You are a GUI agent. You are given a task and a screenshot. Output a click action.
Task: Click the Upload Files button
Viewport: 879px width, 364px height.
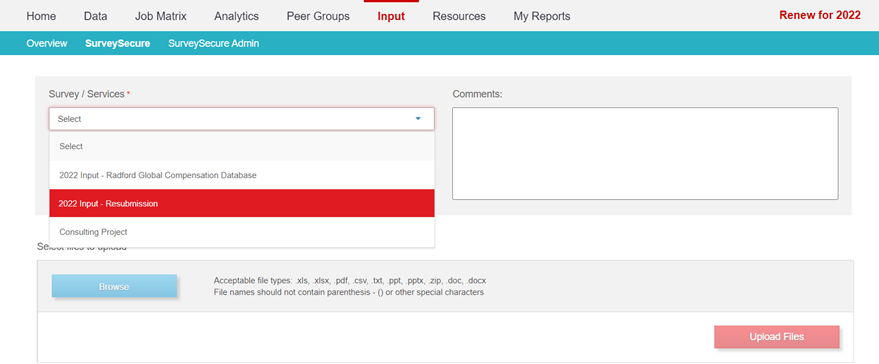pos(776,337)
